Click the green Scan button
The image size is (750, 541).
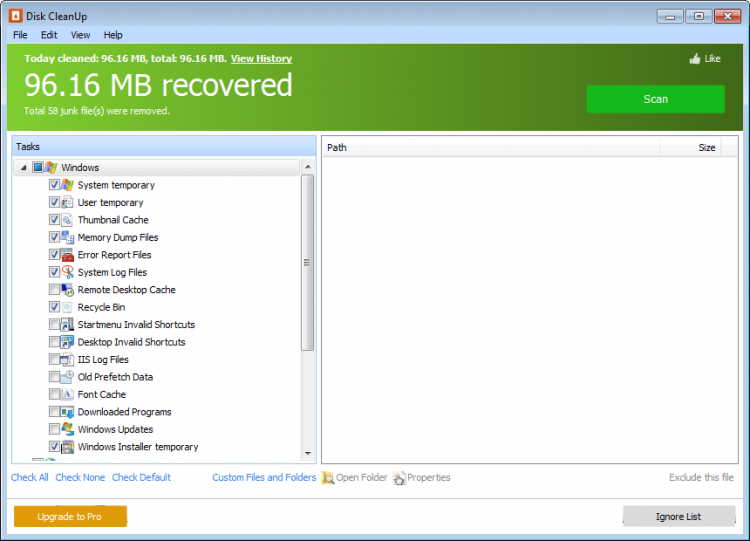pos(655,99)
